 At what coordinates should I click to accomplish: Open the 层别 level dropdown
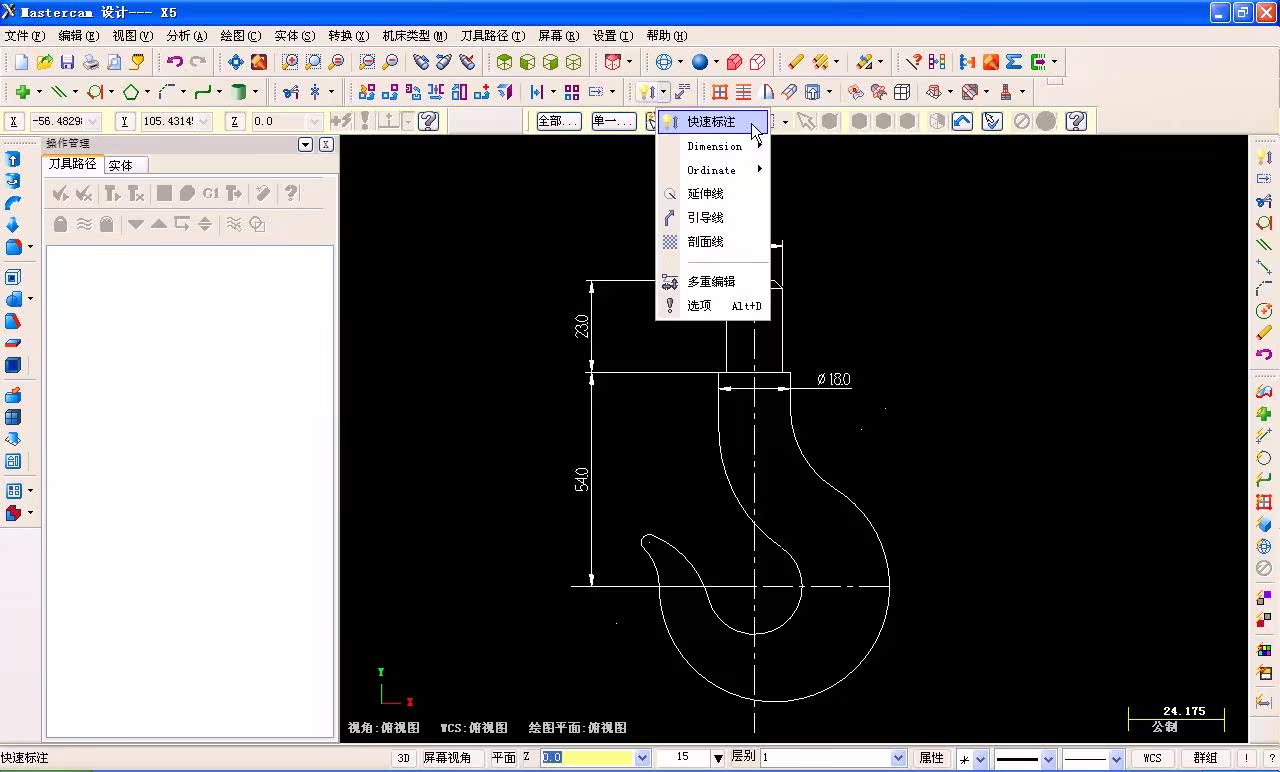[898, 758]
